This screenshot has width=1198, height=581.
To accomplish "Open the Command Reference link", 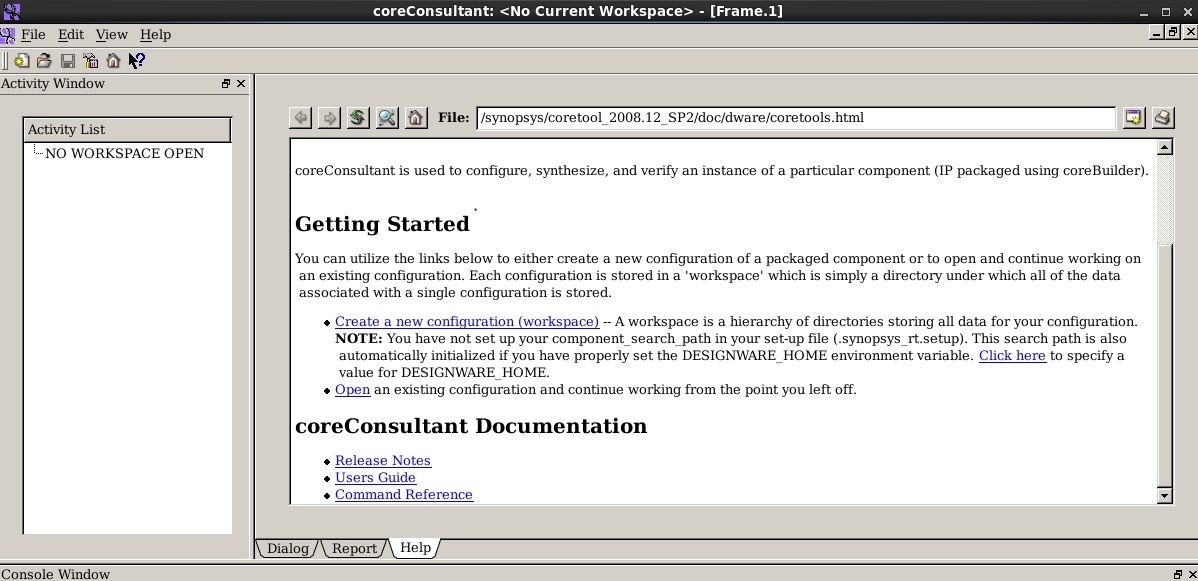I will 404,495.
